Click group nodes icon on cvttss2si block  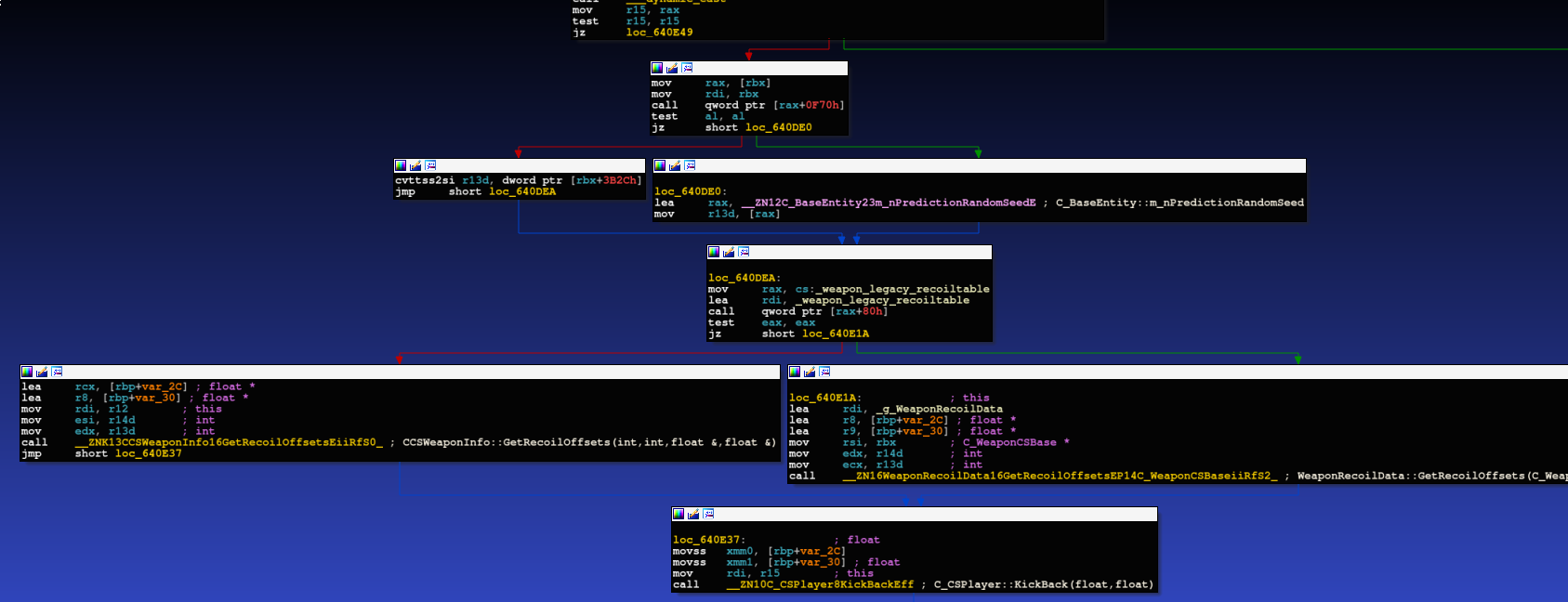pos(430,165)
